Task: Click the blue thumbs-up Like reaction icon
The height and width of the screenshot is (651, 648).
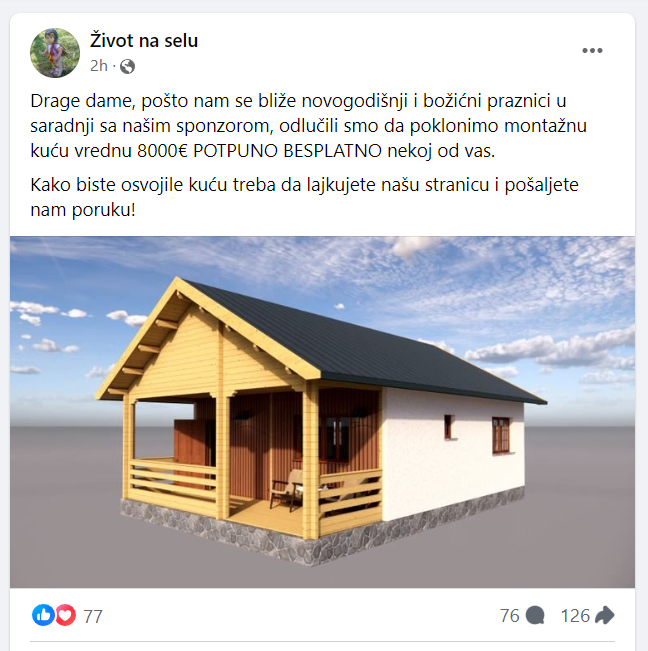Action: (43, 615)
